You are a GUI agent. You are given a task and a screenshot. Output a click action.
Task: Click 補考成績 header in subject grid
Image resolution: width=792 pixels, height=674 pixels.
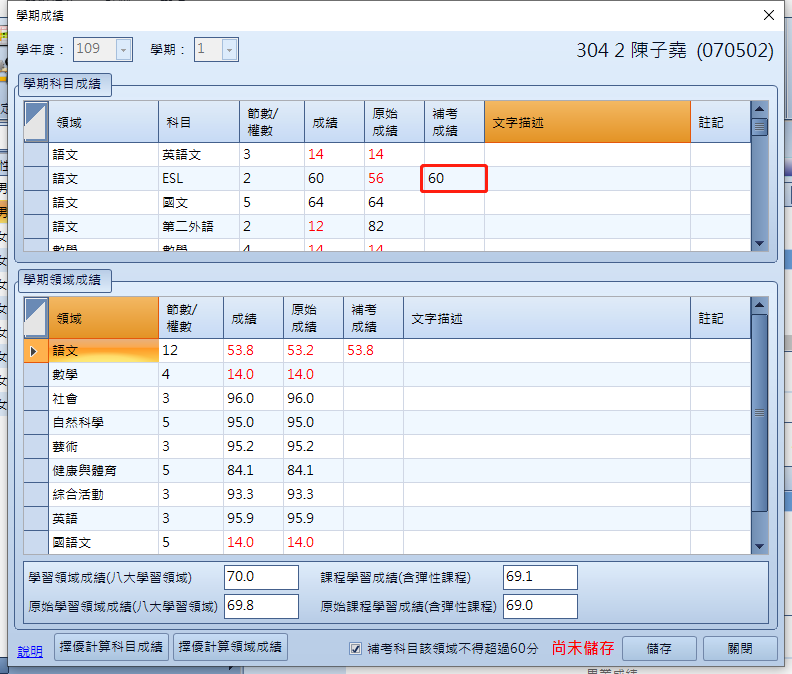click(454, 122)
